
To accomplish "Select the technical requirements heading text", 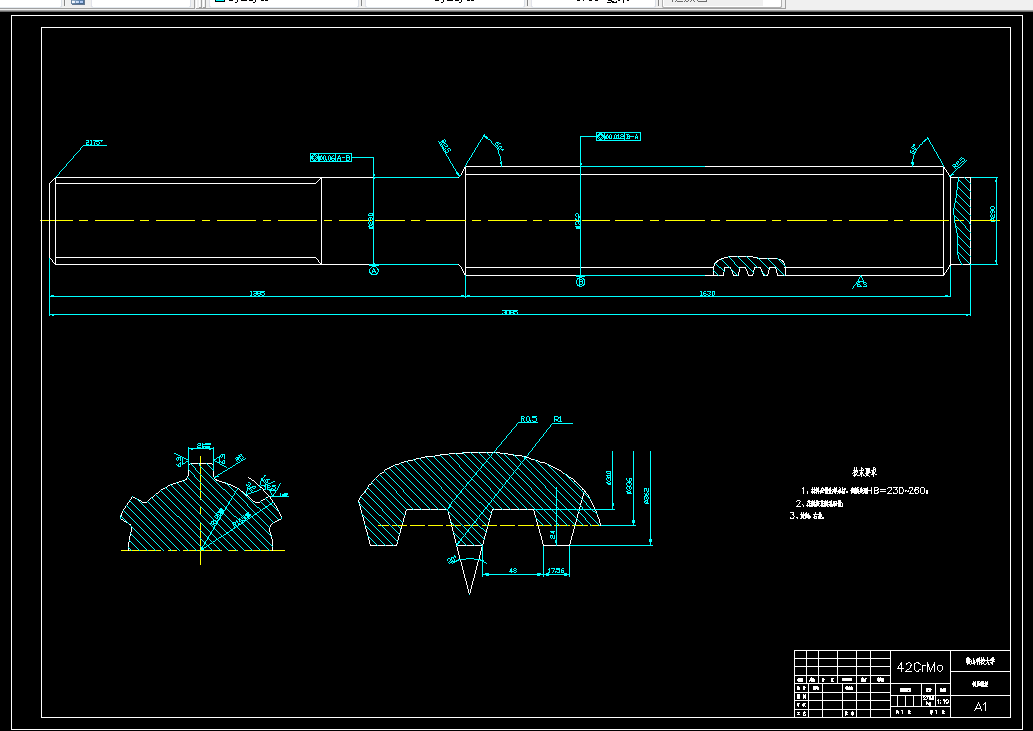I will tap(864, 472).
